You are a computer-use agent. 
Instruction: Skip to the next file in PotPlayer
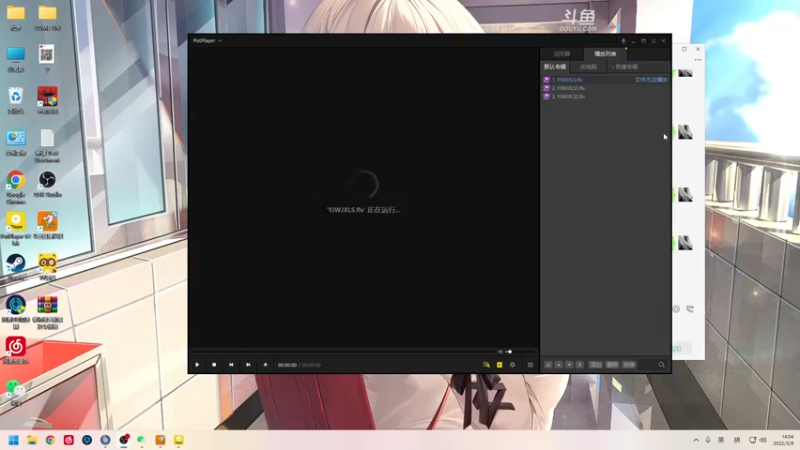248,365
